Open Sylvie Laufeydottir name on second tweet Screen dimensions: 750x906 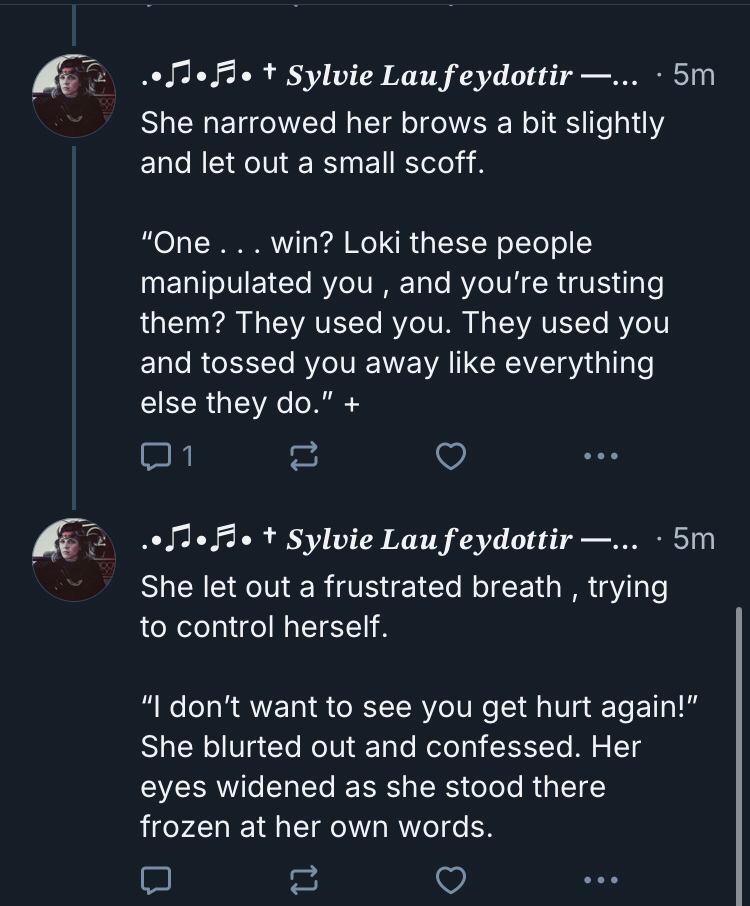(x=430, y=539)
